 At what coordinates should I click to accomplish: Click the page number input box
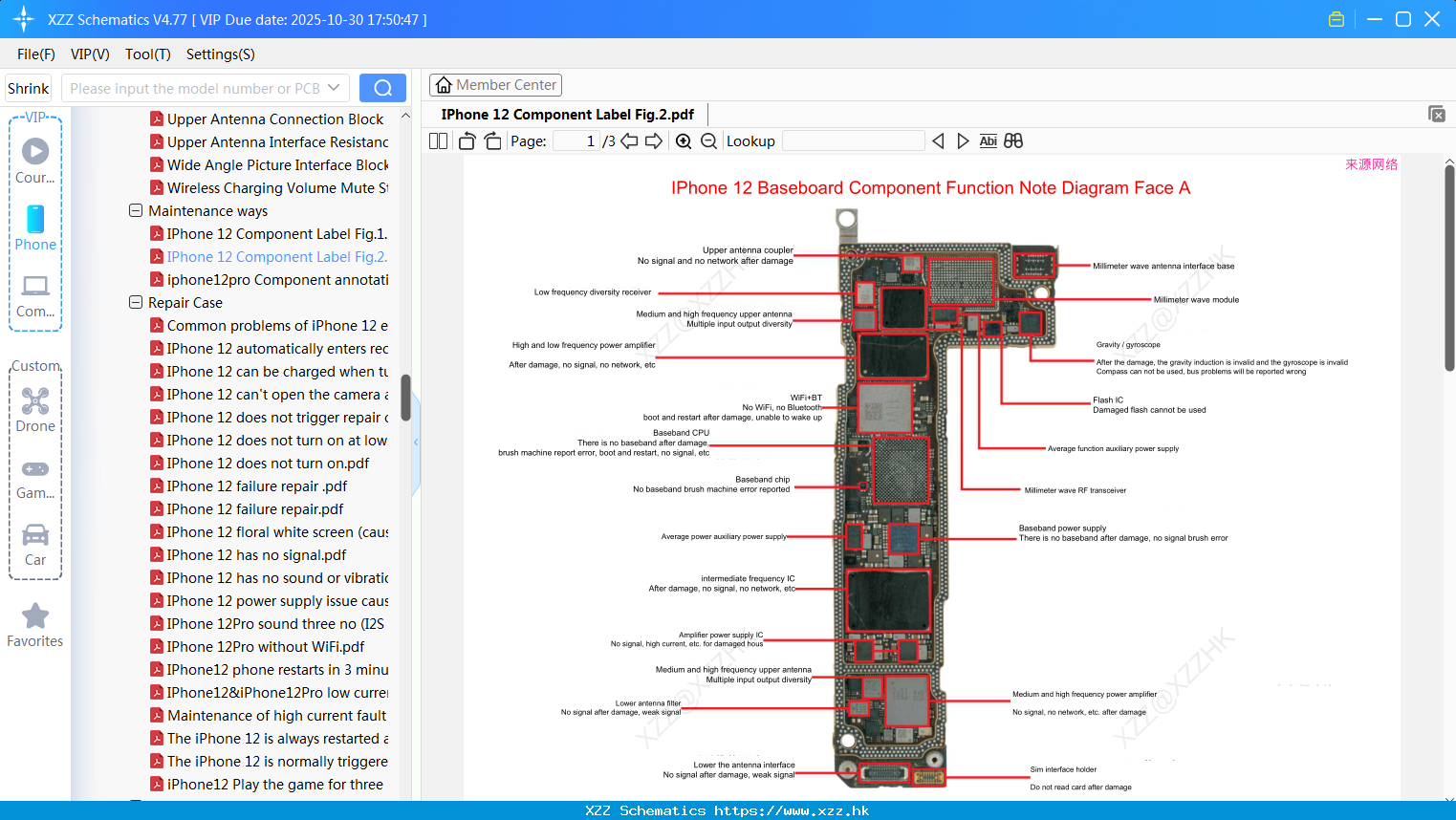point(576,141)
